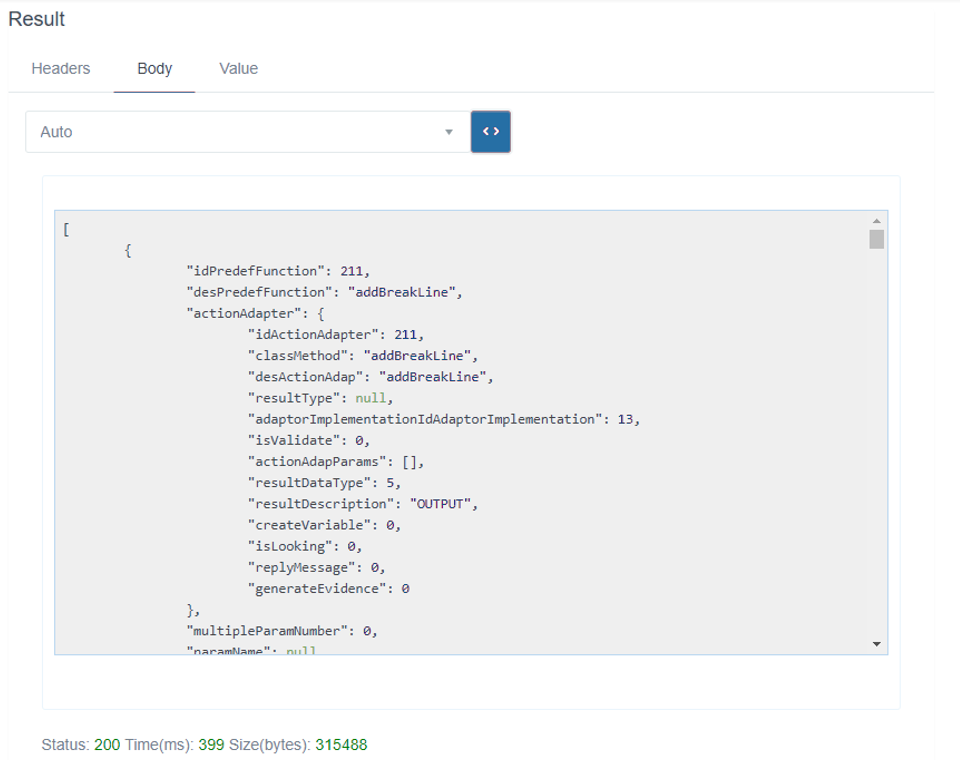Click the response time 399 value
This screenshot has height=760, width=960.
211,745
